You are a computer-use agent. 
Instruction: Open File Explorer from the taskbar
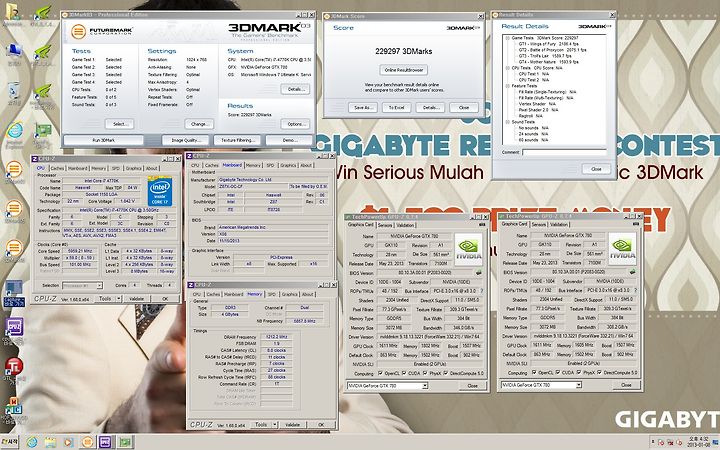tap(50, 442)
